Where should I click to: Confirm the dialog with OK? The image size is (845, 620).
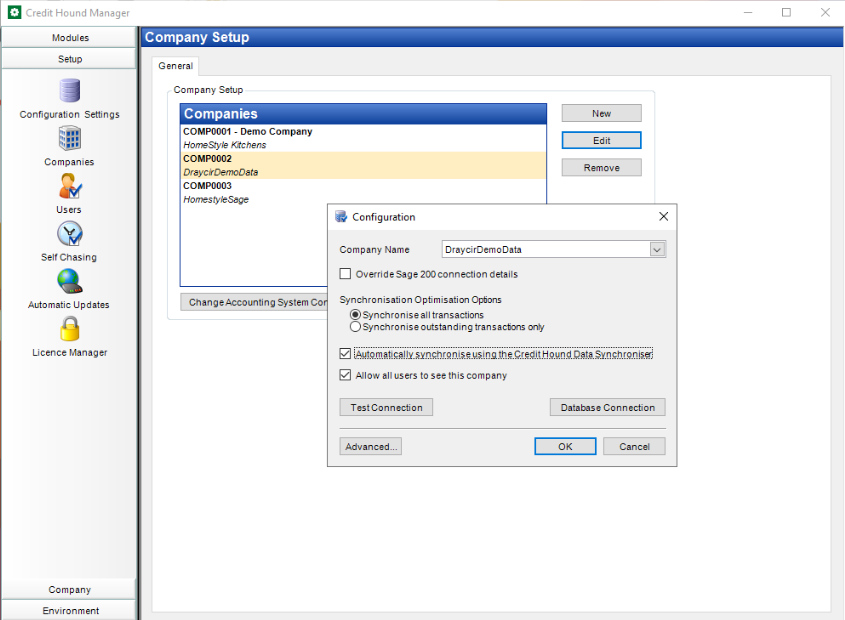point(565,446)
